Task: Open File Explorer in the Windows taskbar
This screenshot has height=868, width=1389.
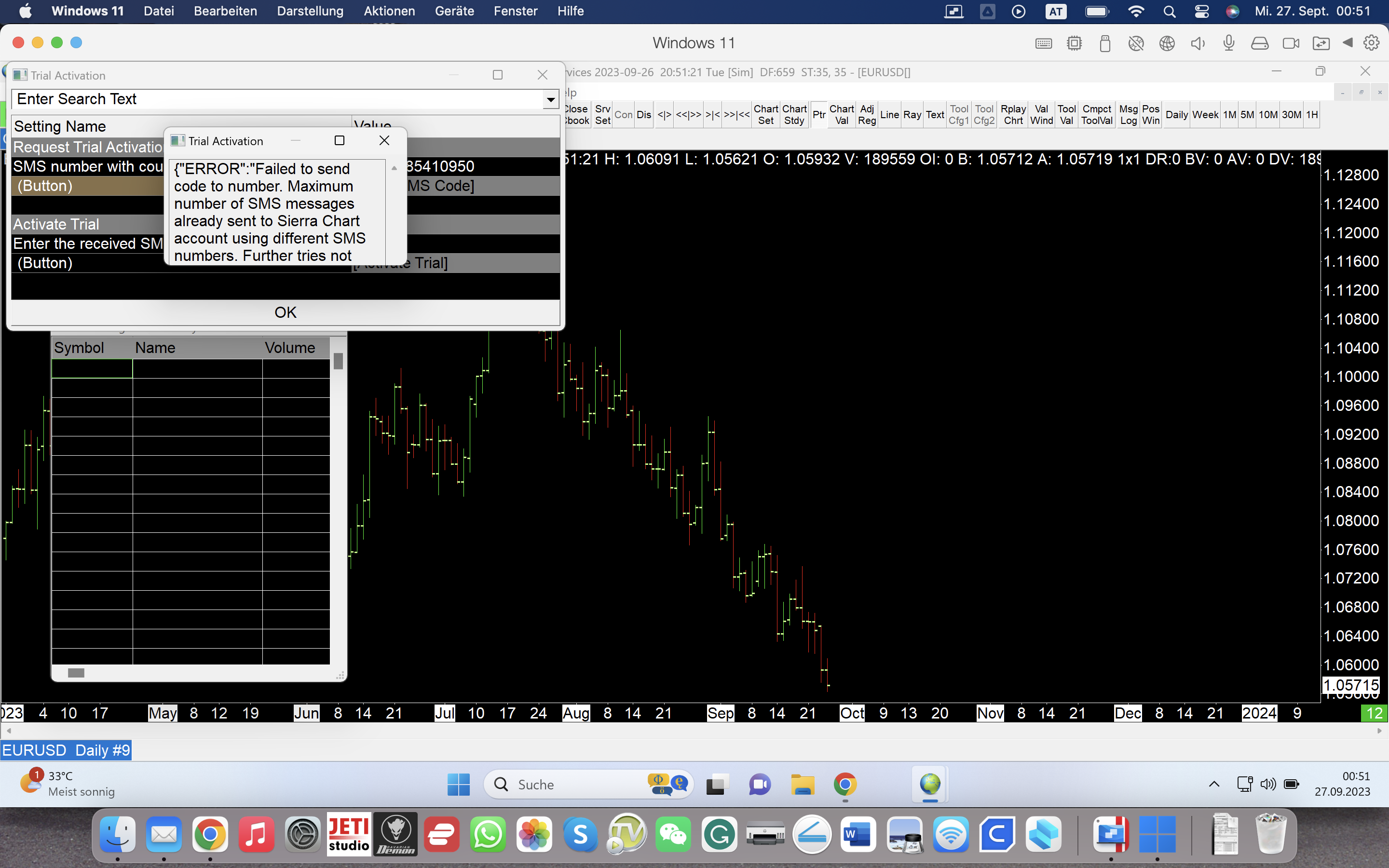Action: pos(803,784)
